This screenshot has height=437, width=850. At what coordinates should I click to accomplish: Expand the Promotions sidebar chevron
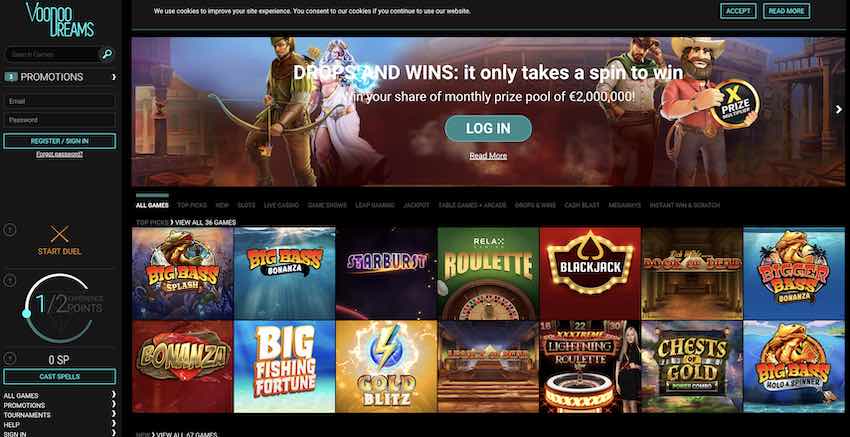[113, 77]
